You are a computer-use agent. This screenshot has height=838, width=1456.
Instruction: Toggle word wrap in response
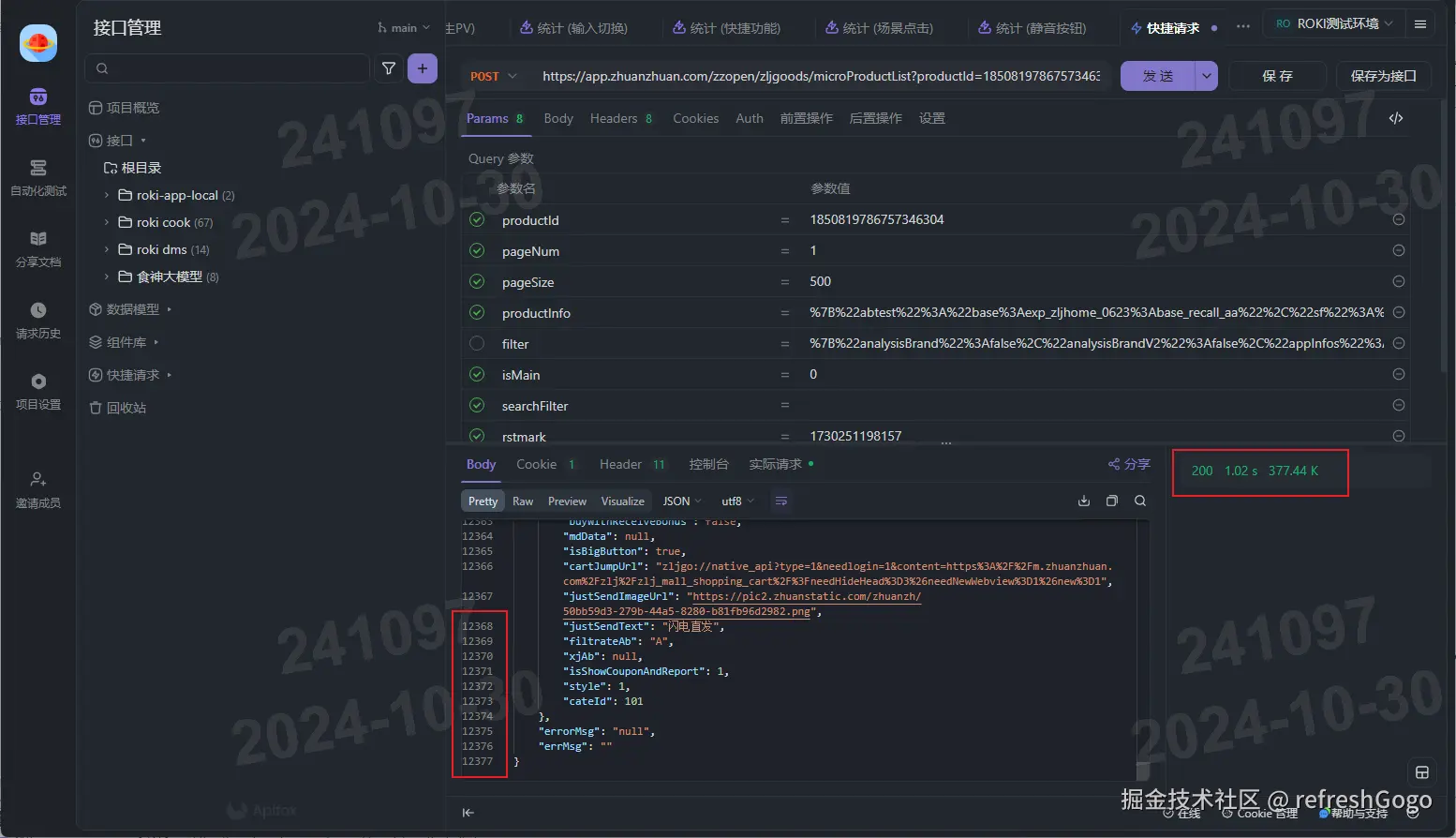pyautogui.click(x=780, y=501)
